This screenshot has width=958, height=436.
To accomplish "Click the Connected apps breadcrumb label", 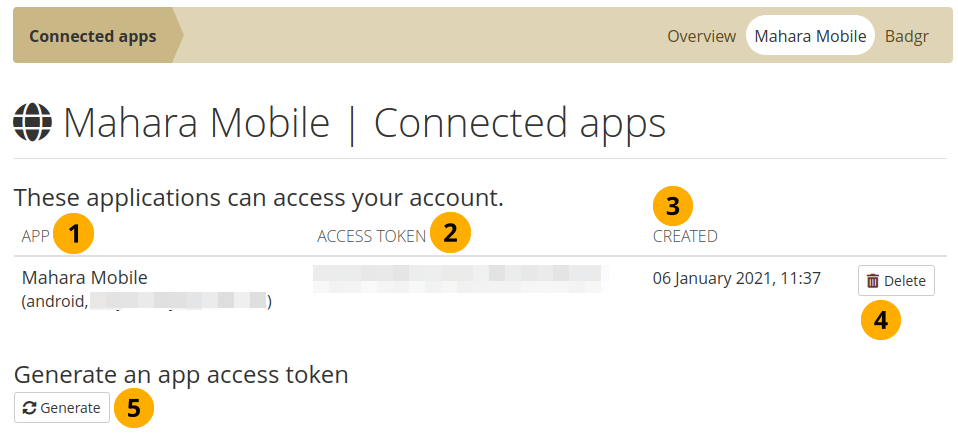I will (93, 36).
